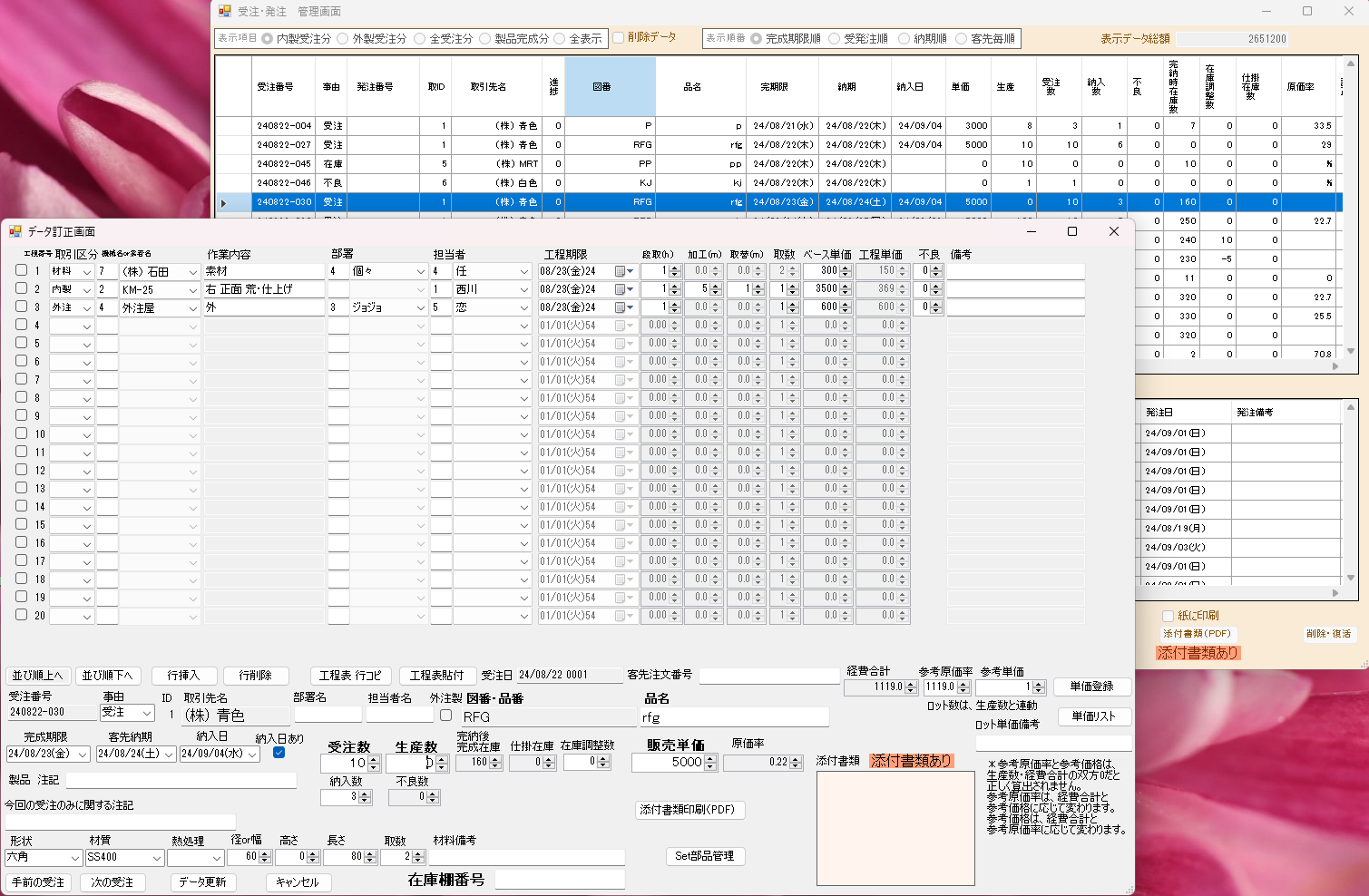
Task: Click データ更新 button
Action: click(203, 882)
